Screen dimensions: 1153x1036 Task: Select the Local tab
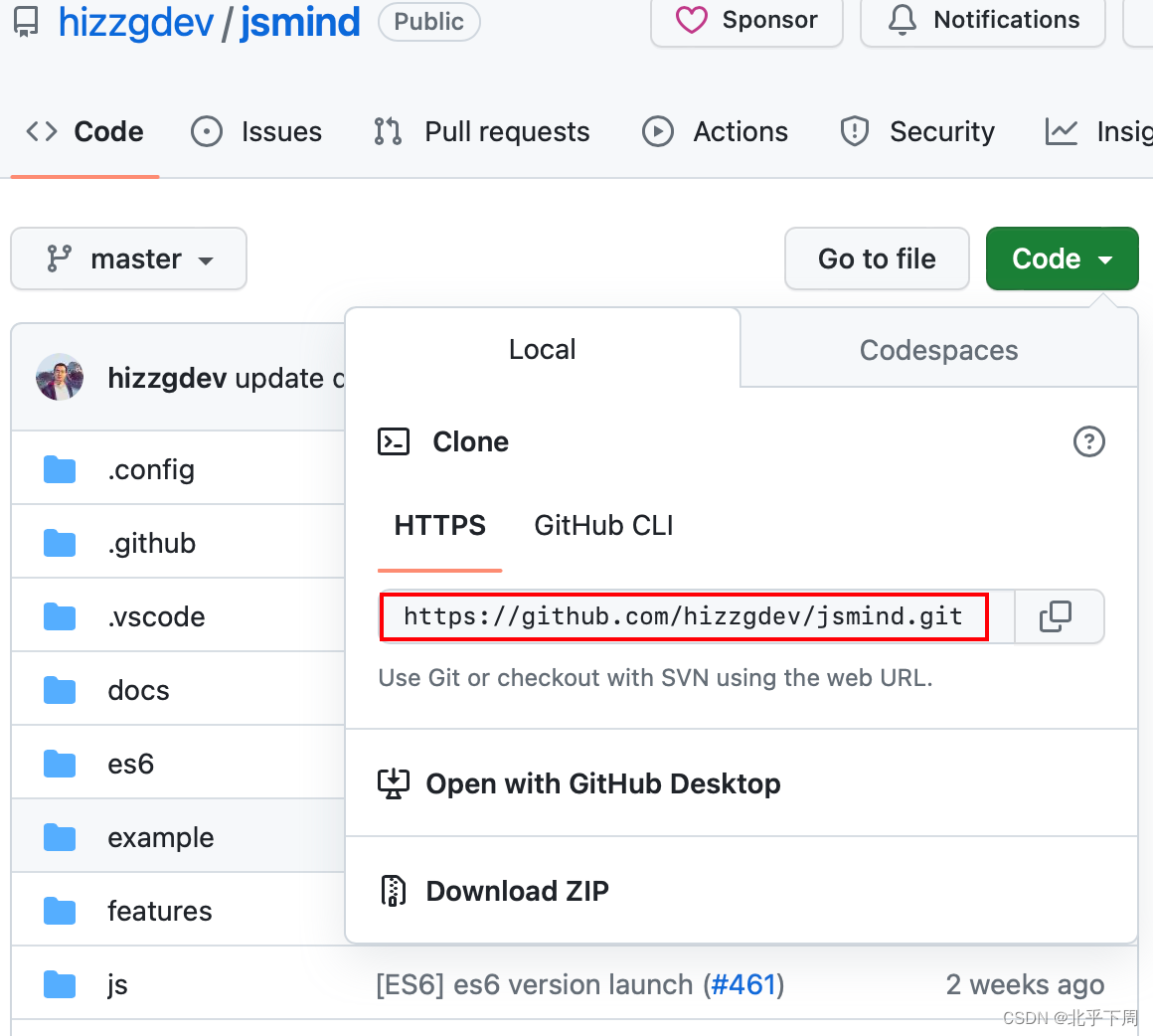click(543, 349)
